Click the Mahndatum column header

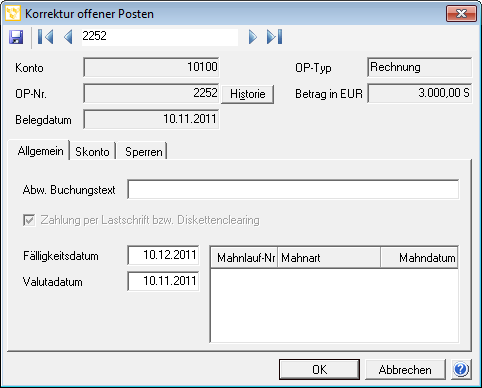(419, 258)
